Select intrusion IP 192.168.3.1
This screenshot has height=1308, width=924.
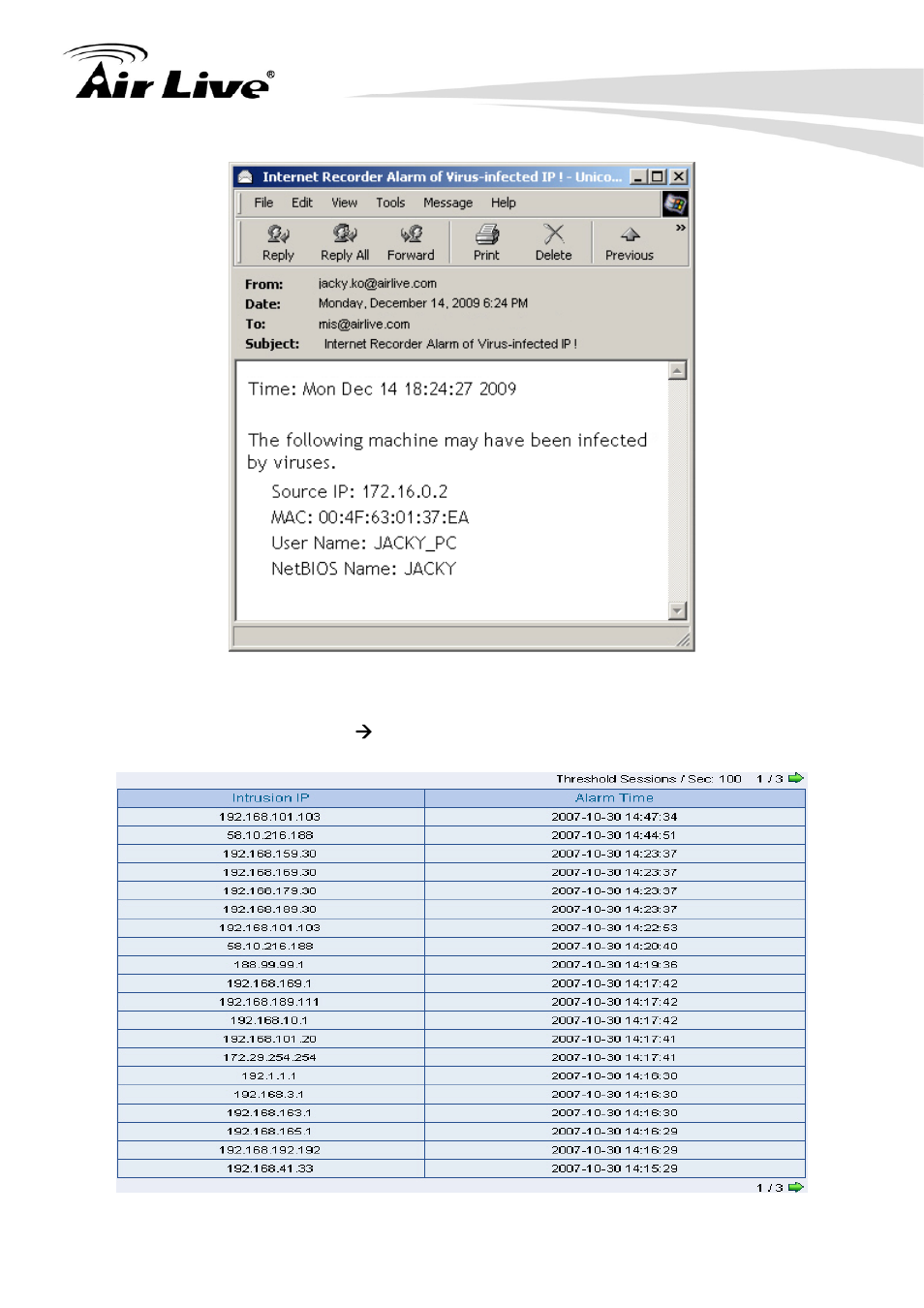pos(270,1094)
